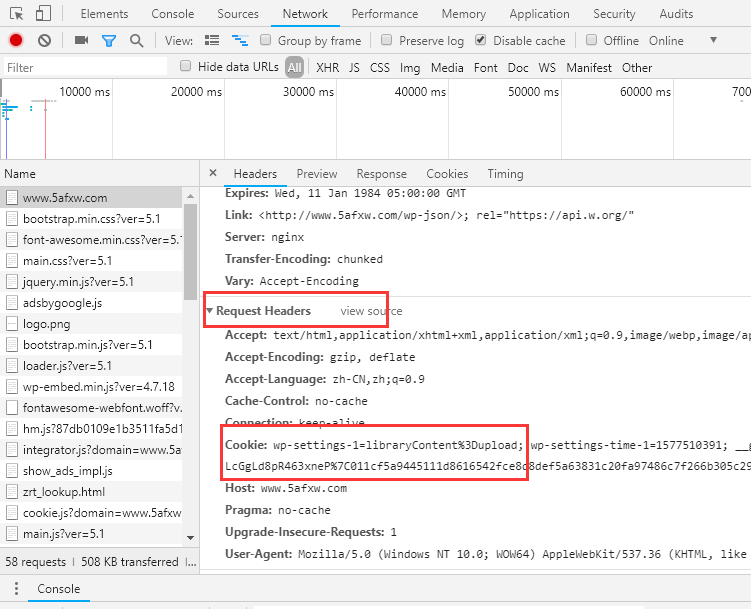Focus the Filter text field
Image resolution: width=751 pixels, height=609 pixels.
85,67
